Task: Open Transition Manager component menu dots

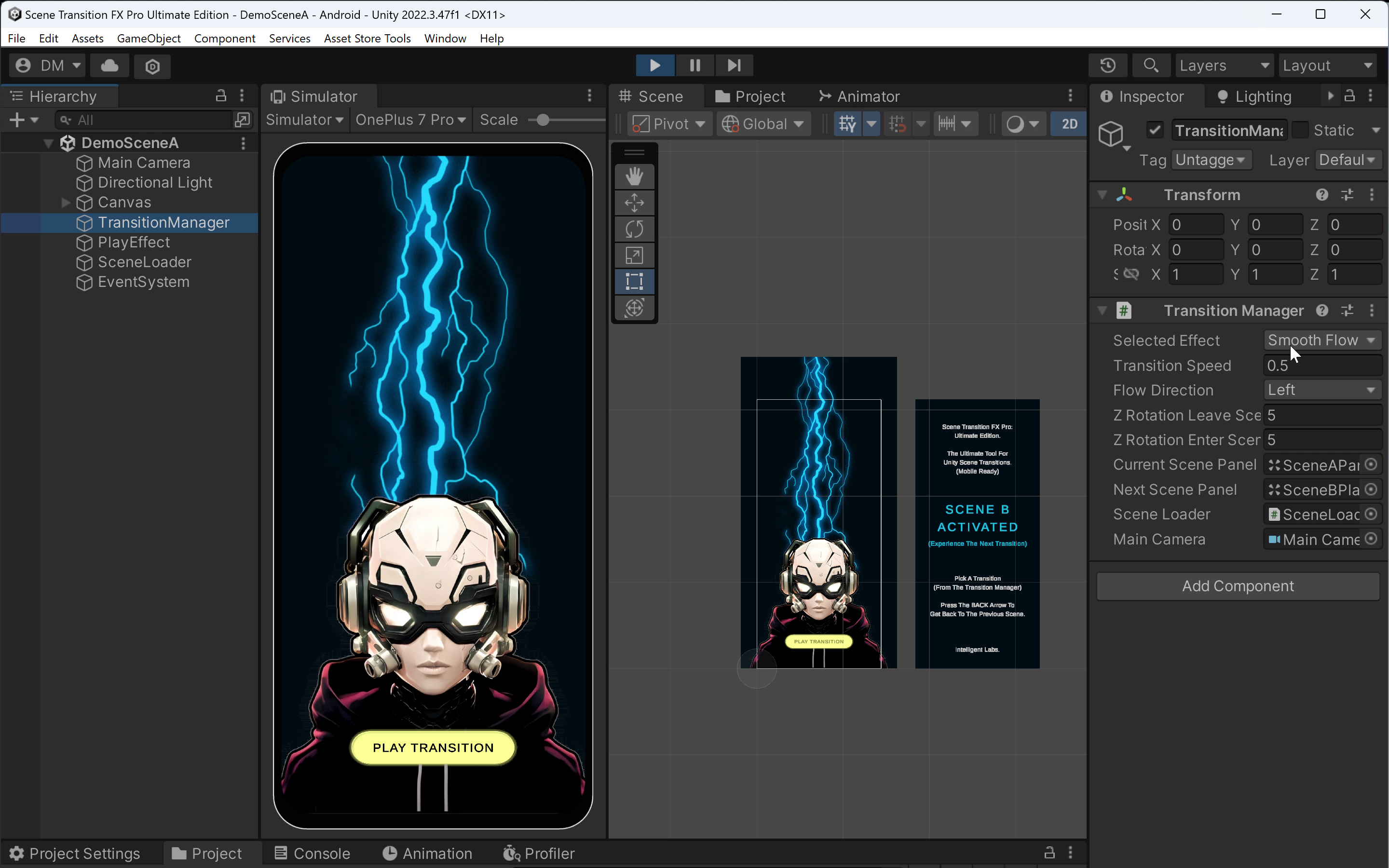Action: coord(1372,311)
